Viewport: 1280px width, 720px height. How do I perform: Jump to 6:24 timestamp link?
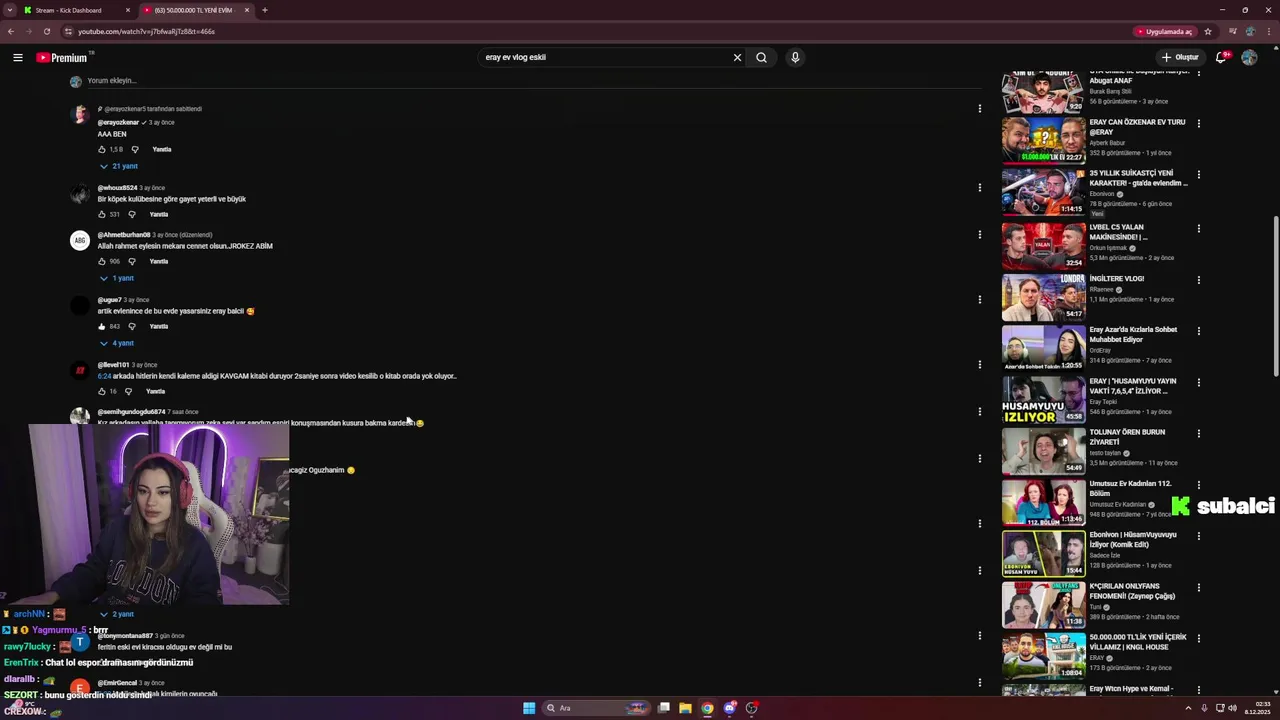103,376
